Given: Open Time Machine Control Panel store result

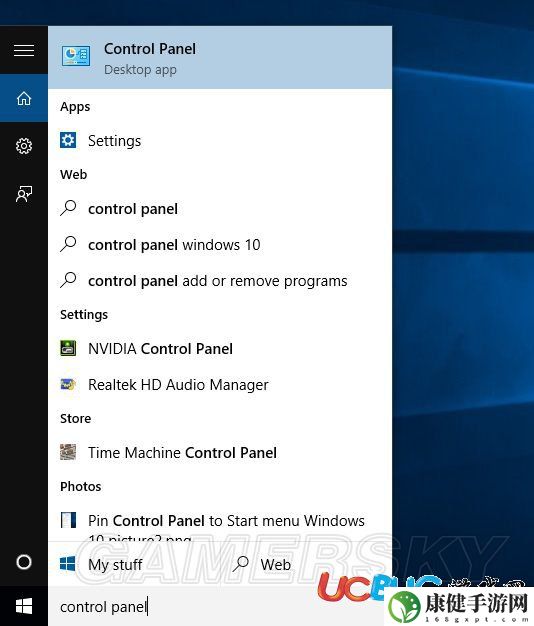Looking at the screenshot, I should click(220, 452).
